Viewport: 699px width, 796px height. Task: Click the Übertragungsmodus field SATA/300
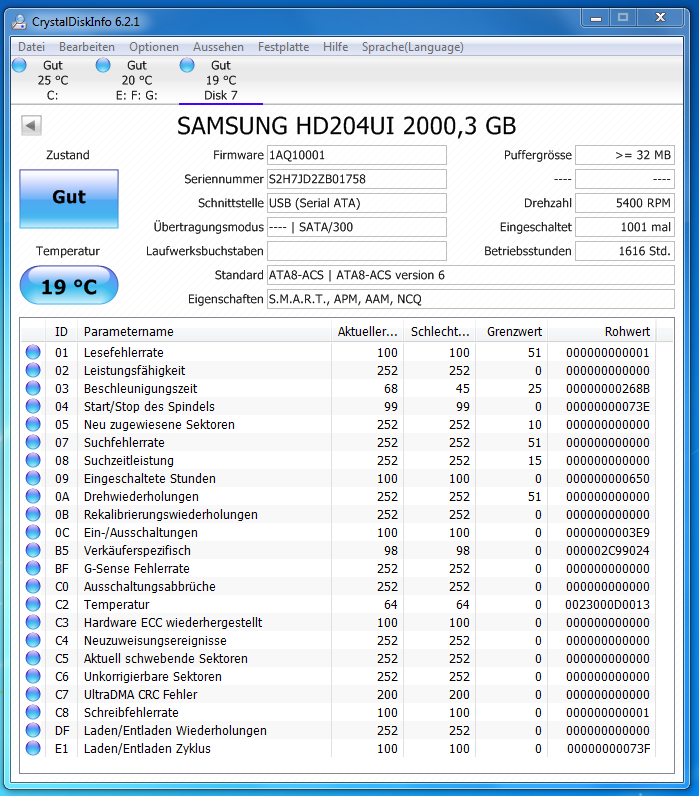pyautogui.click(x=357, y=227)
